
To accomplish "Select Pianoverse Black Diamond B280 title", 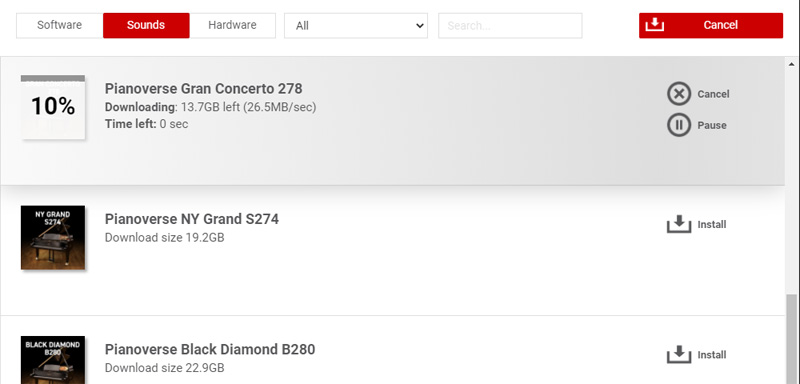I will pos(210,350).
